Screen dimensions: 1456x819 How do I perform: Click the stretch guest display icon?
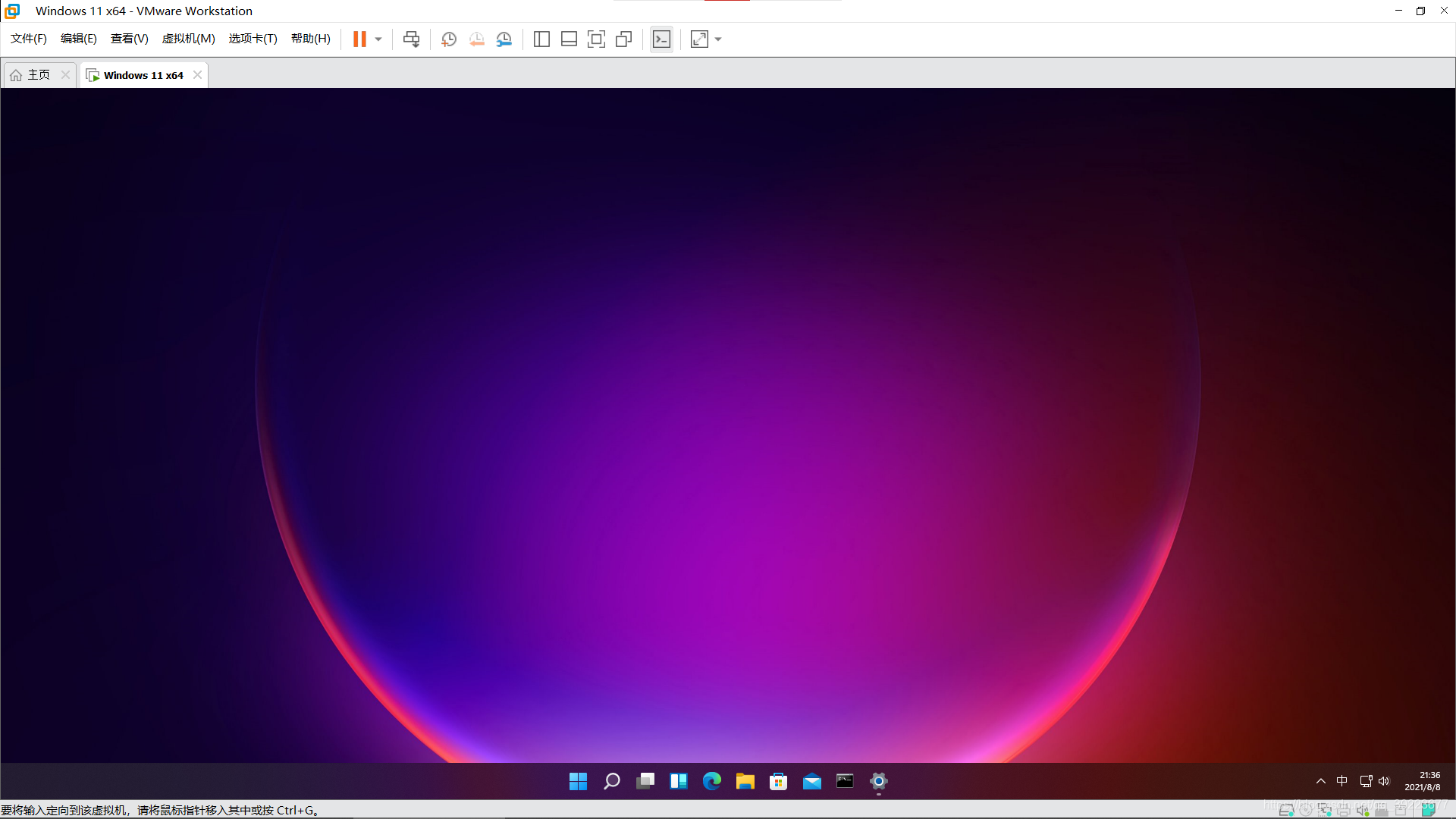pos(699,39)
